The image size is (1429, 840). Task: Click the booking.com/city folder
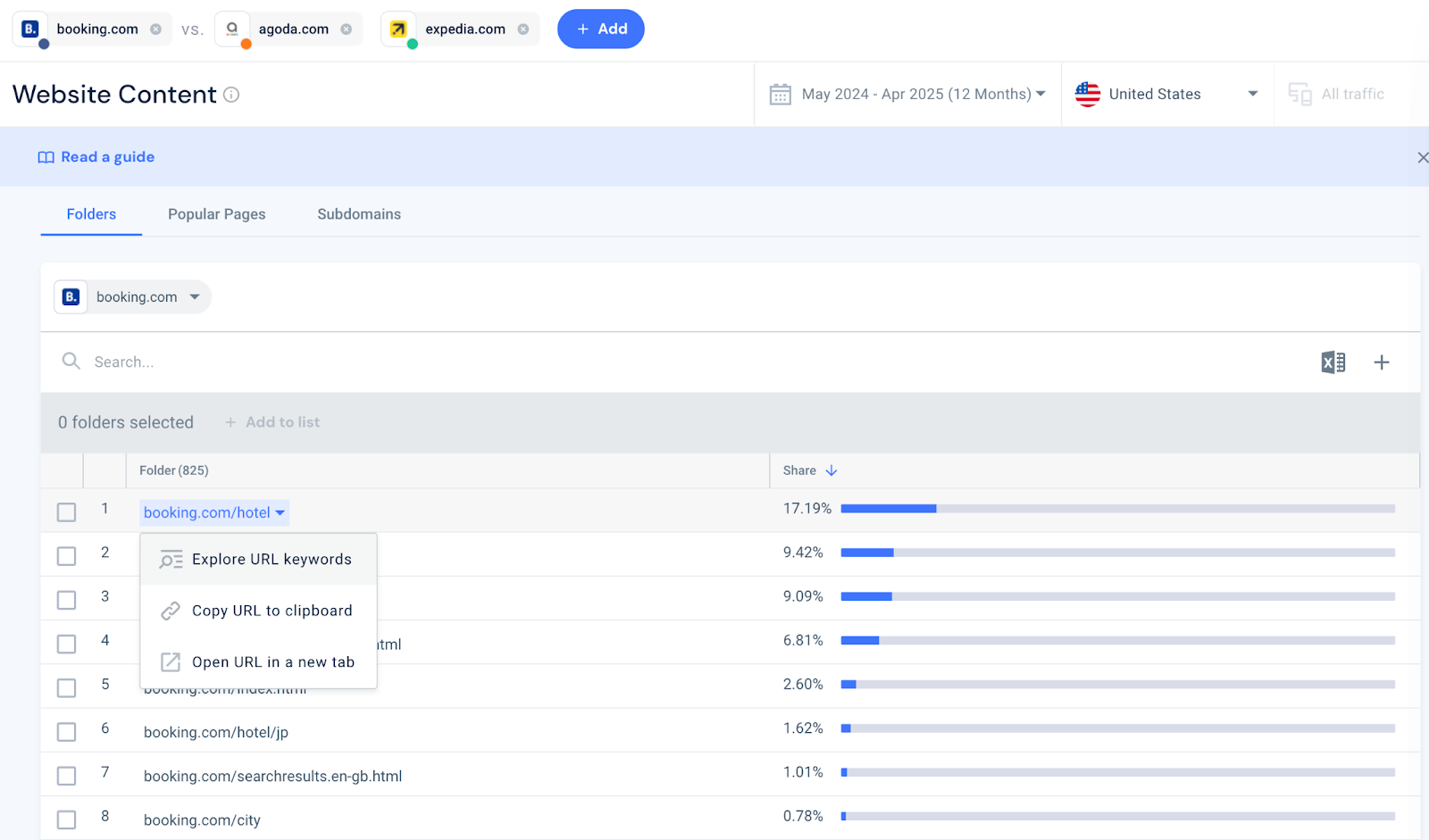[202, 819]
